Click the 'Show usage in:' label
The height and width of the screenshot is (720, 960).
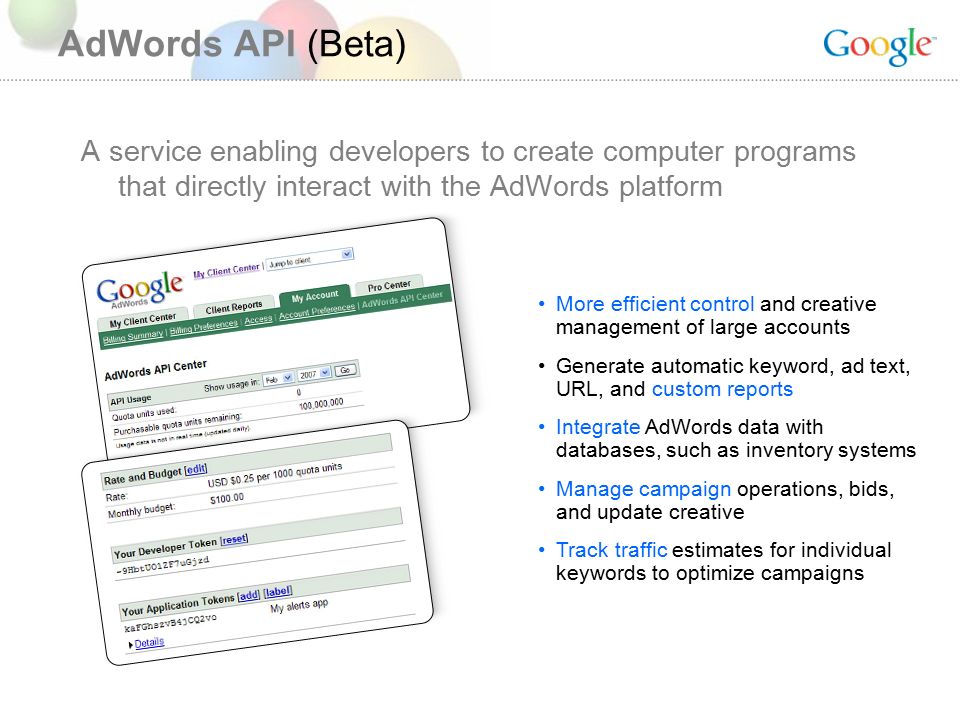[x=231, y=385]
